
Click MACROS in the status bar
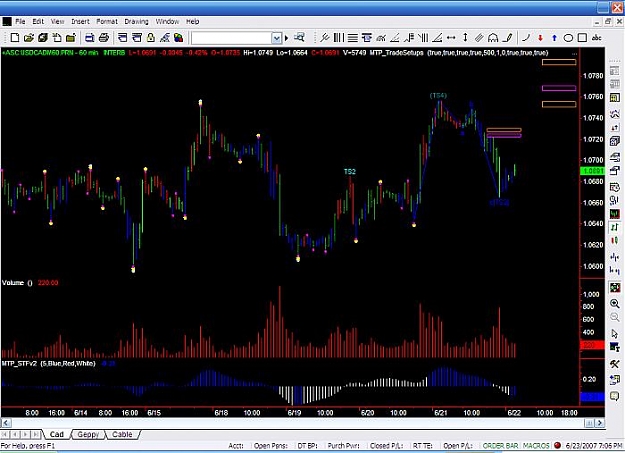pos(536,446)
